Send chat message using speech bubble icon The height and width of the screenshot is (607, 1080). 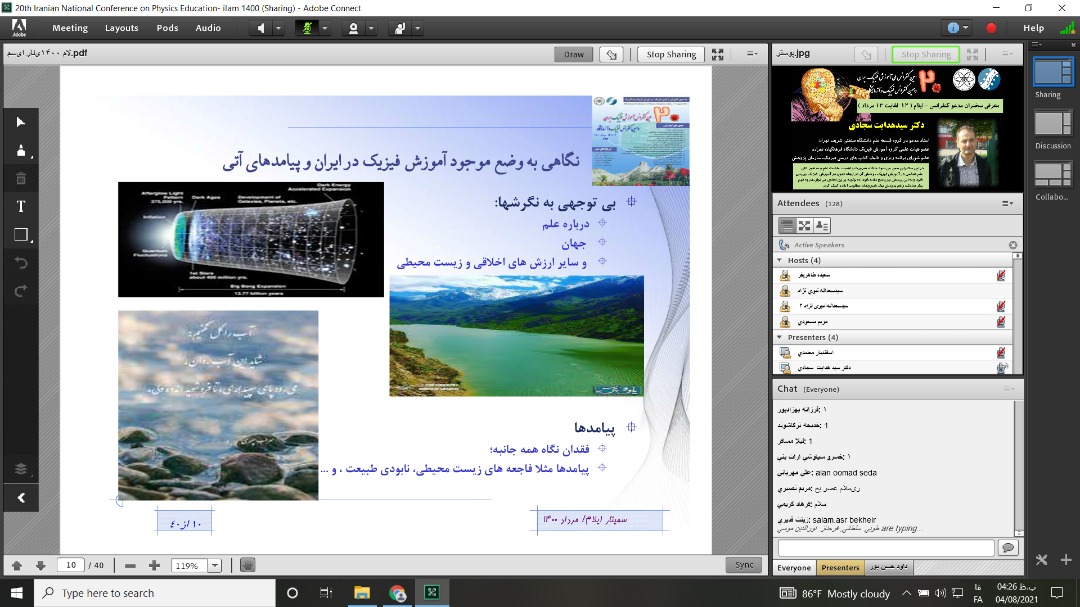click(1007, 548)
